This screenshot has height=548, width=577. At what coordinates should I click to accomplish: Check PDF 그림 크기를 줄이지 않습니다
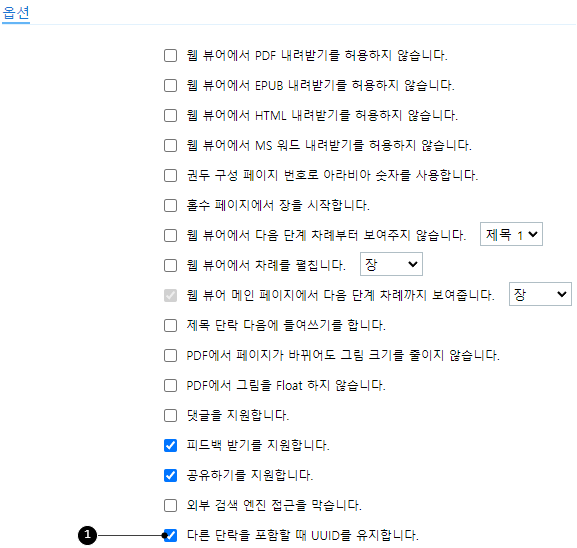(x=170, y=356)
